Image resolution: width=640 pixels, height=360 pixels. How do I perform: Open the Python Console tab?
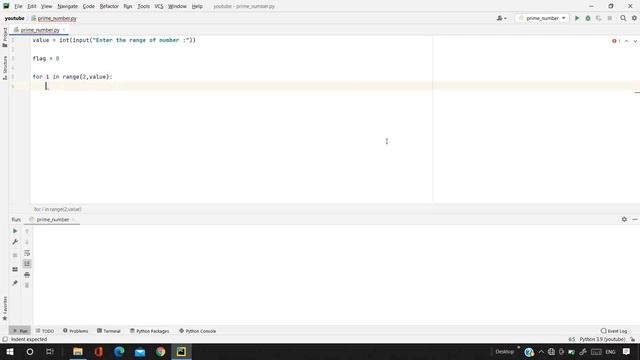198,331
